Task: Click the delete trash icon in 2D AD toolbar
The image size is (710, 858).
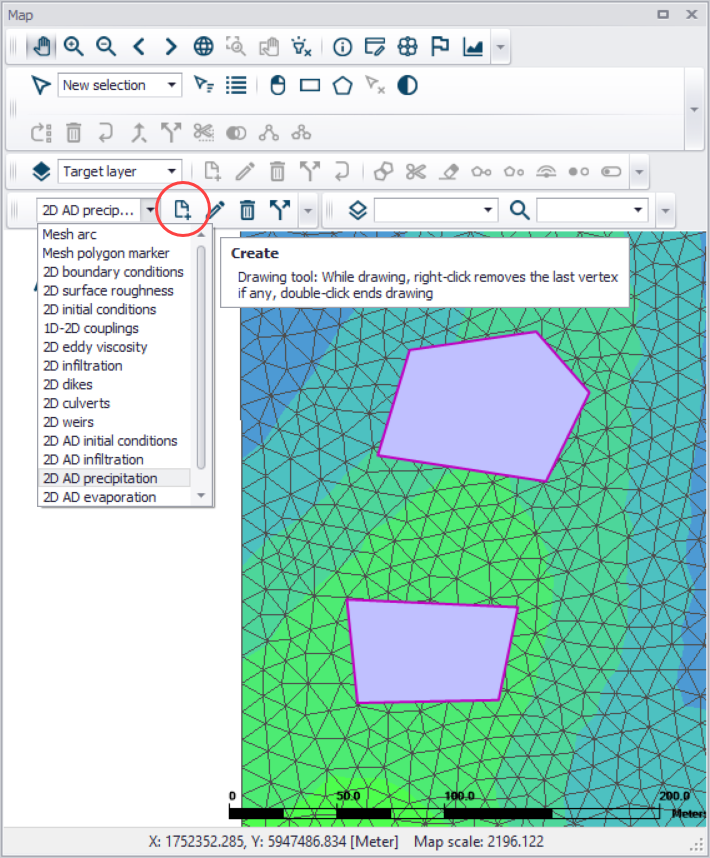Action: click(247, 210)
